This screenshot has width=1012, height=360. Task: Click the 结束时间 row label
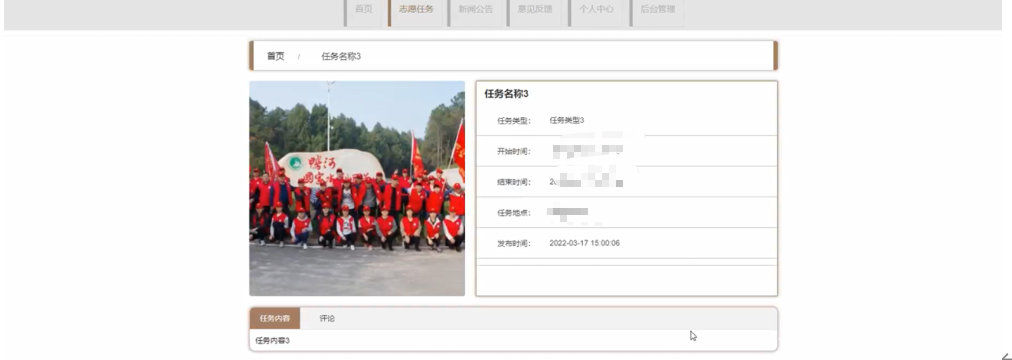[514, 183]
